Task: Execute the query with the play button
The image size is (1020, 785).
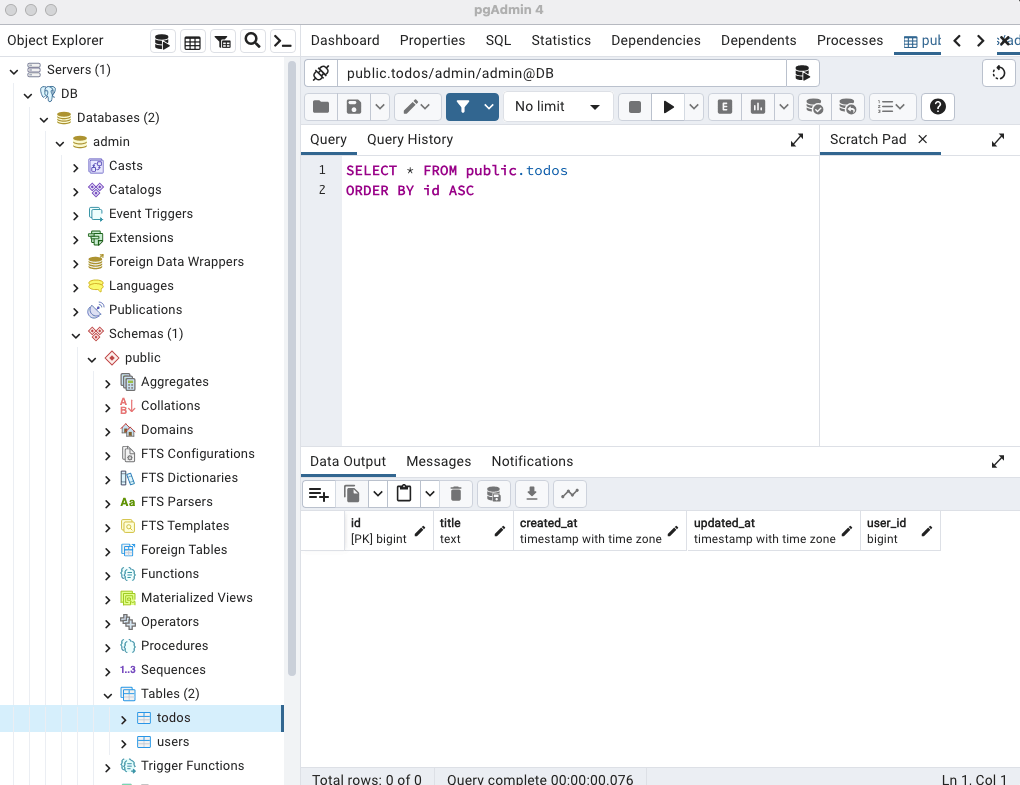Action: click(x=668, y=107)
